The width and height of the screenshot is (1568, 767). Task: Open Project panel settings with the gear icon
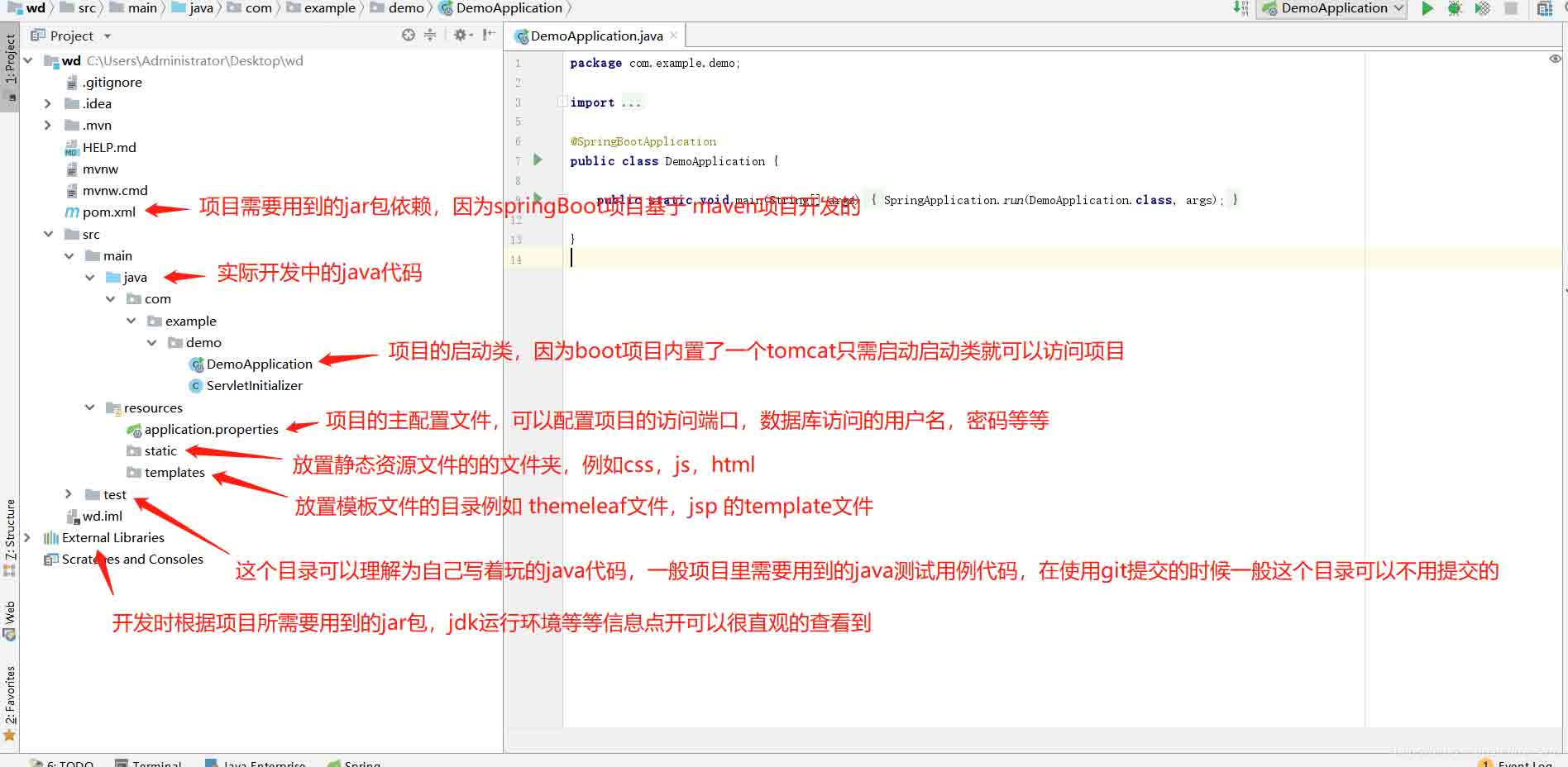coord(460,35)
